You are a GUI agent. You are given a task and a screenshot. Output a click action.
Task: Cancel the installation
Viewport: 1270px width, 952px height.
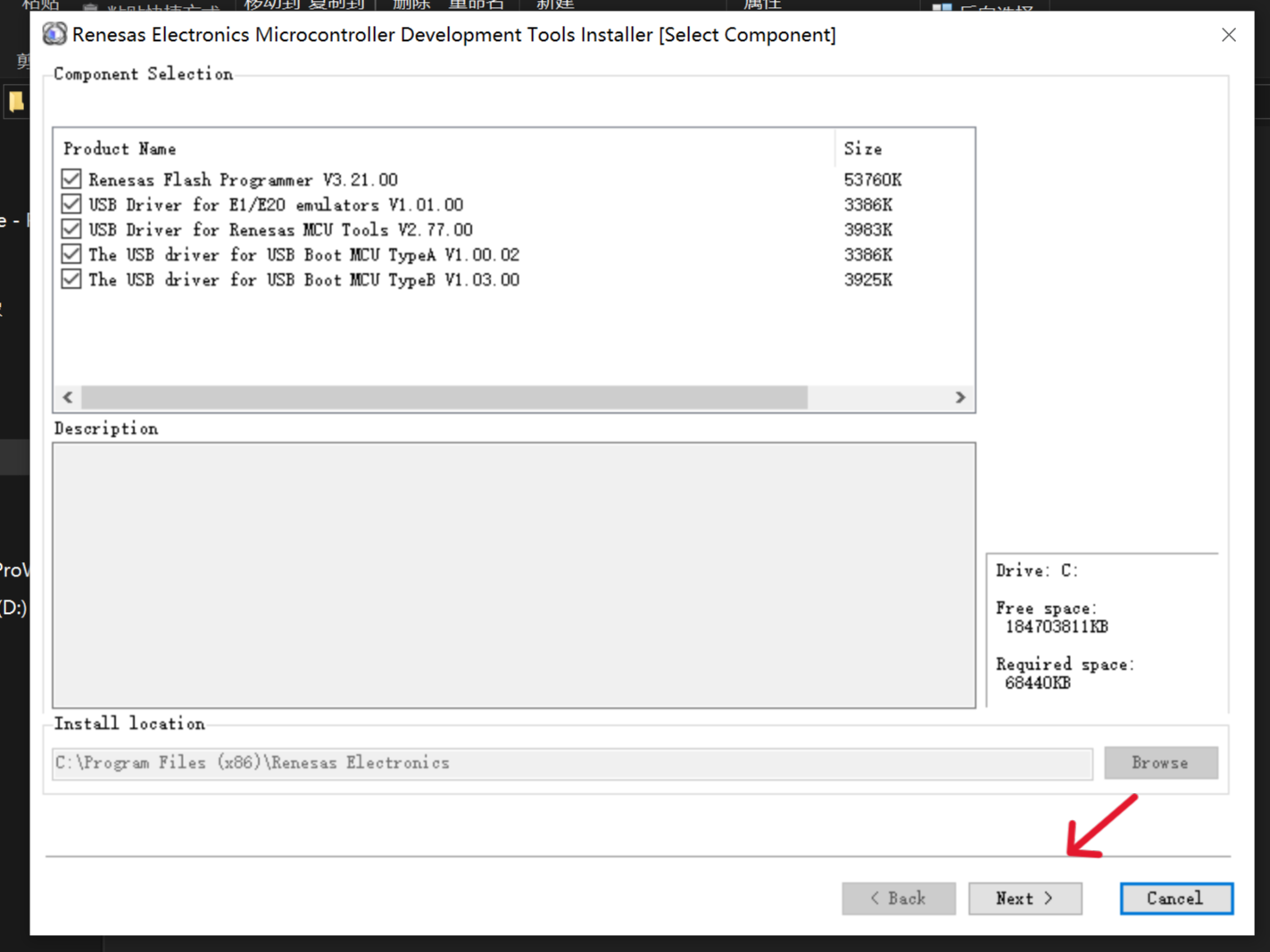(x=1176, y=898)
